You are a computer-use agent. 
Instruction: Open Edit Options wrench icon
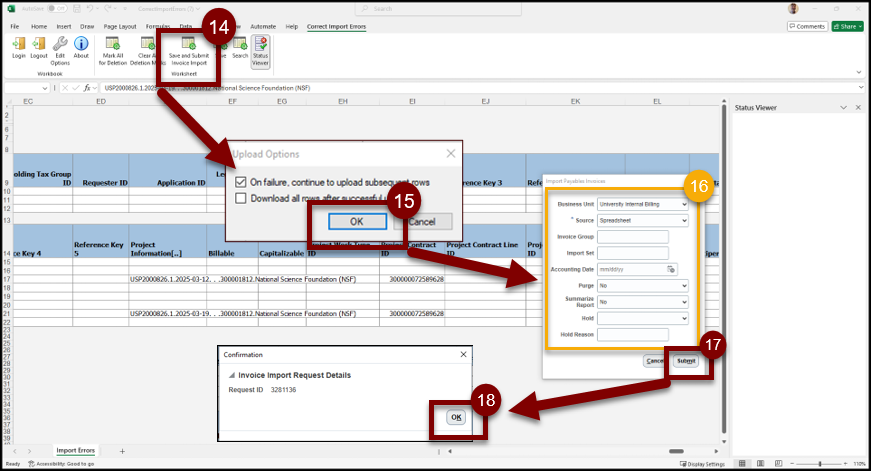click(60, 47)
